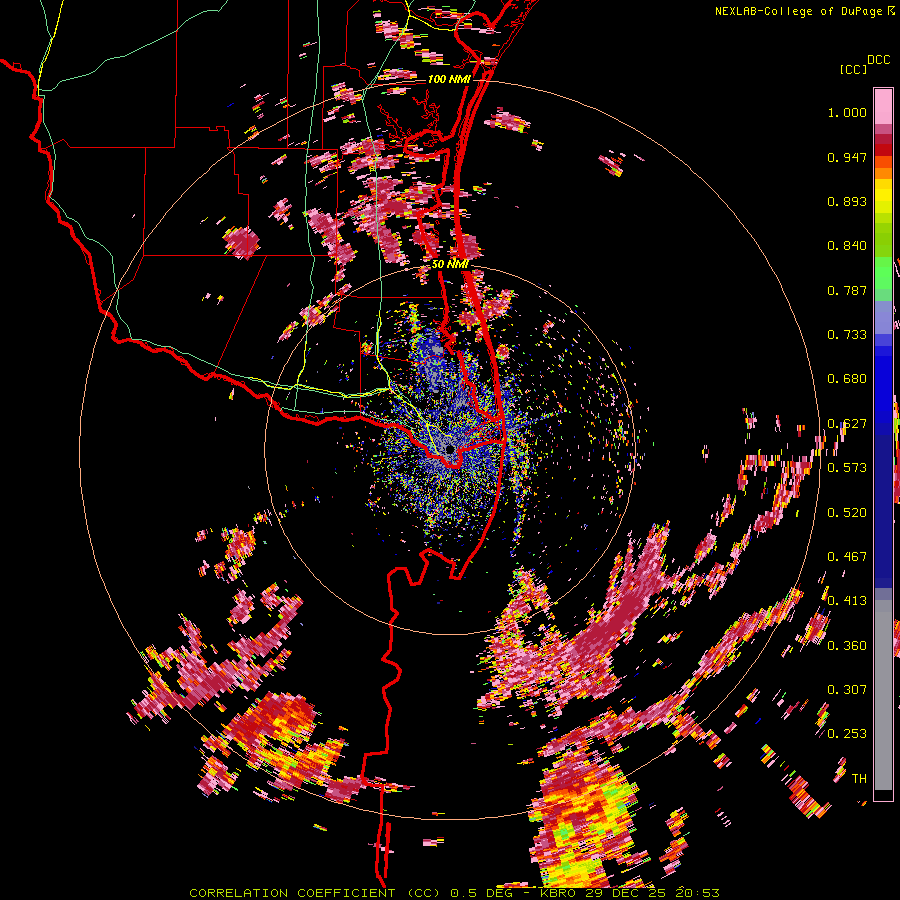Click the gray segment of the color bar
Viewport: 900px width, 900px height.
[x=883, y=695]
